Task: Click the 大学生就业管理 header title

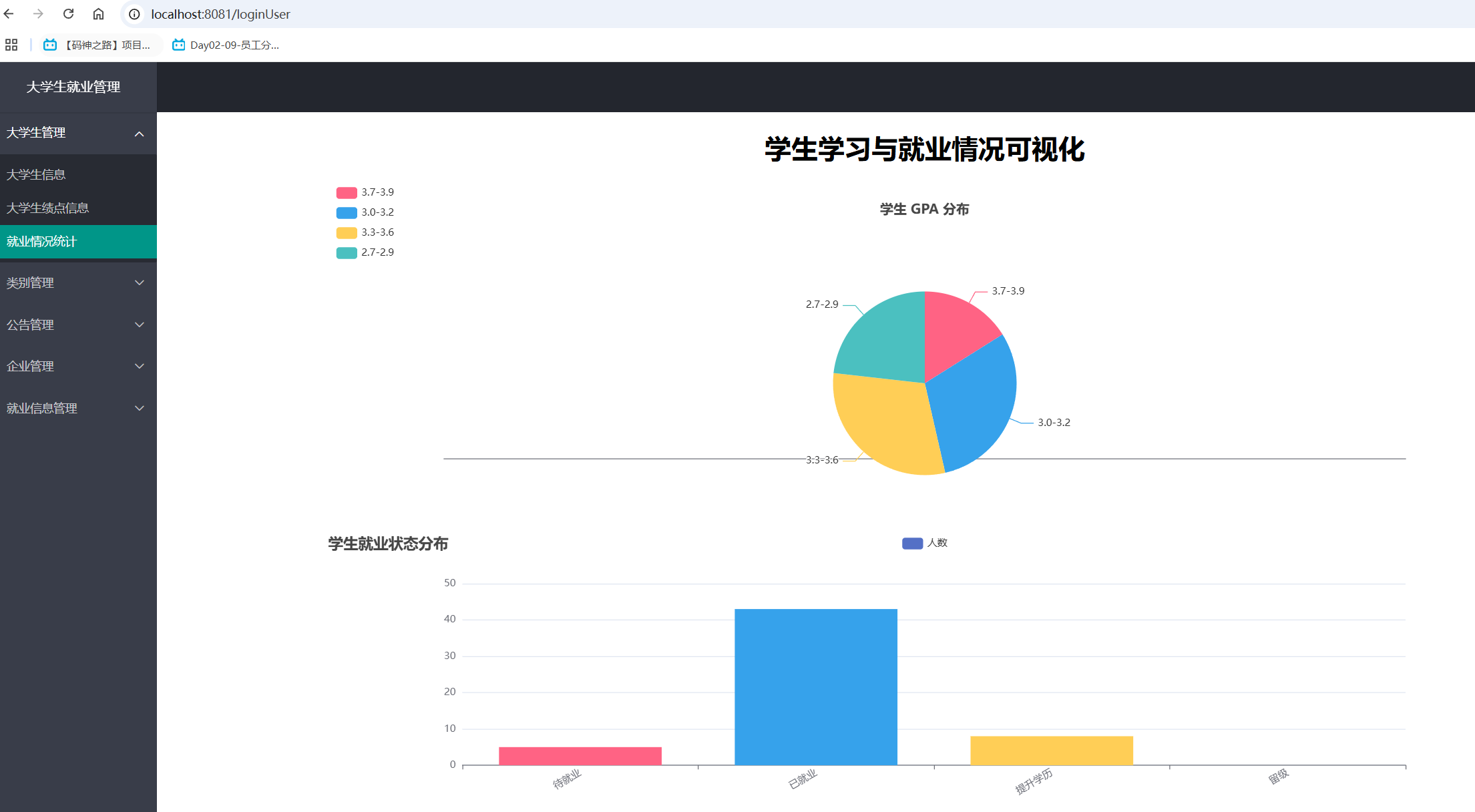Action: pyautogui.click(x=73, y=87)
